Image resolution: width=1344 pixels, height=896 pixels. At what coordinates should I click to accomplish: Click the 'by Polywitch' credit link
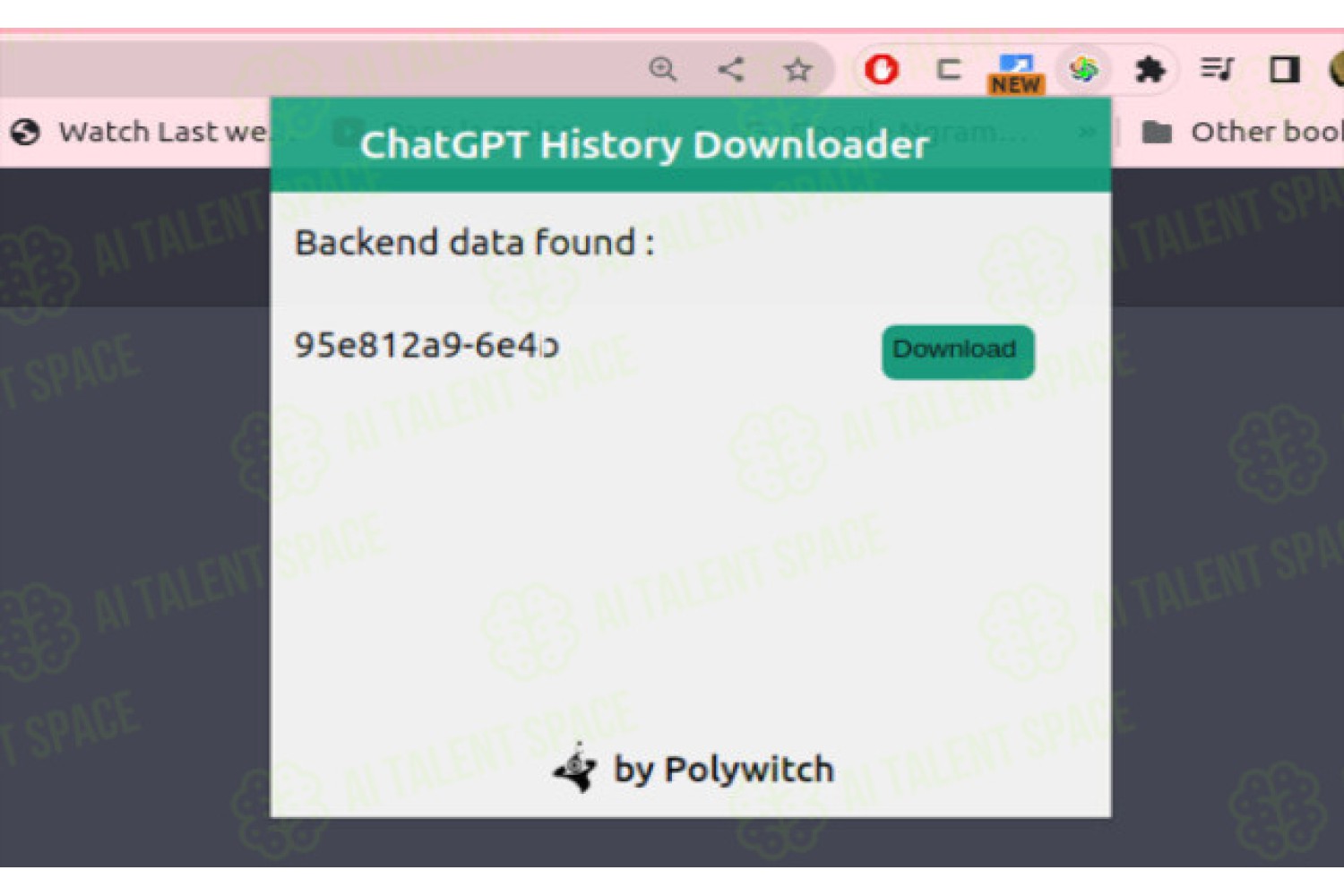[724, 770]
